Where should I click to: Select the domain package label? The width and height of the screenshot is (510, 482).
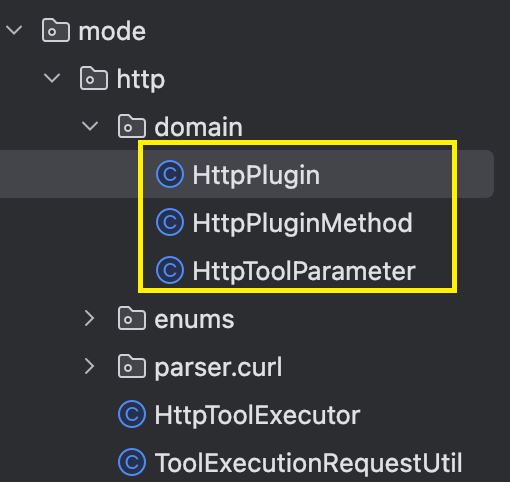click(198, 127)
